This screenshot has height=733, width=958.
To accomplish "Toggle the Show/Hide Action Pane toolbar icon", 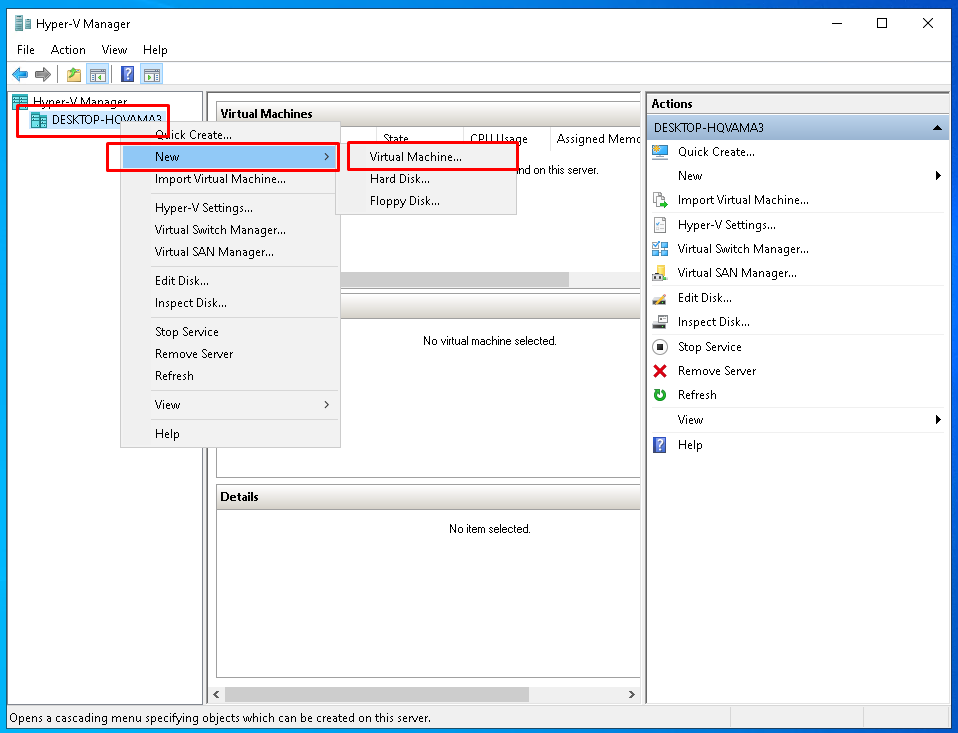I will point(152,75).
